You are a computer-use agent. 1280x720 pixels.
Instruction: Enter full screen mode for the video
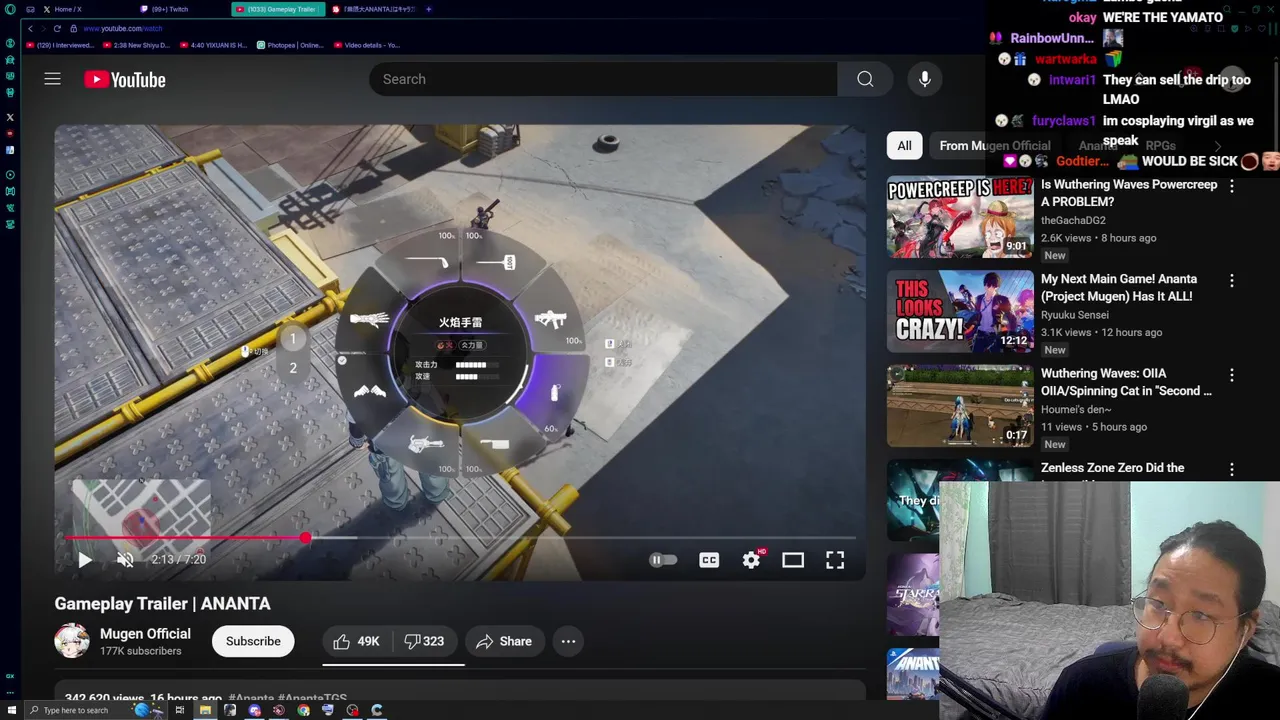pyautogui.click(x=835, y=560)
